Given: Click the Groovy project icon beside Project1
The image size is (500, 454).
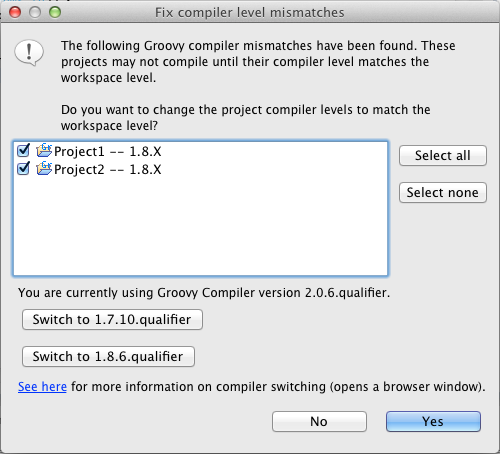Looking at the screenshot, I should point(44,151).
